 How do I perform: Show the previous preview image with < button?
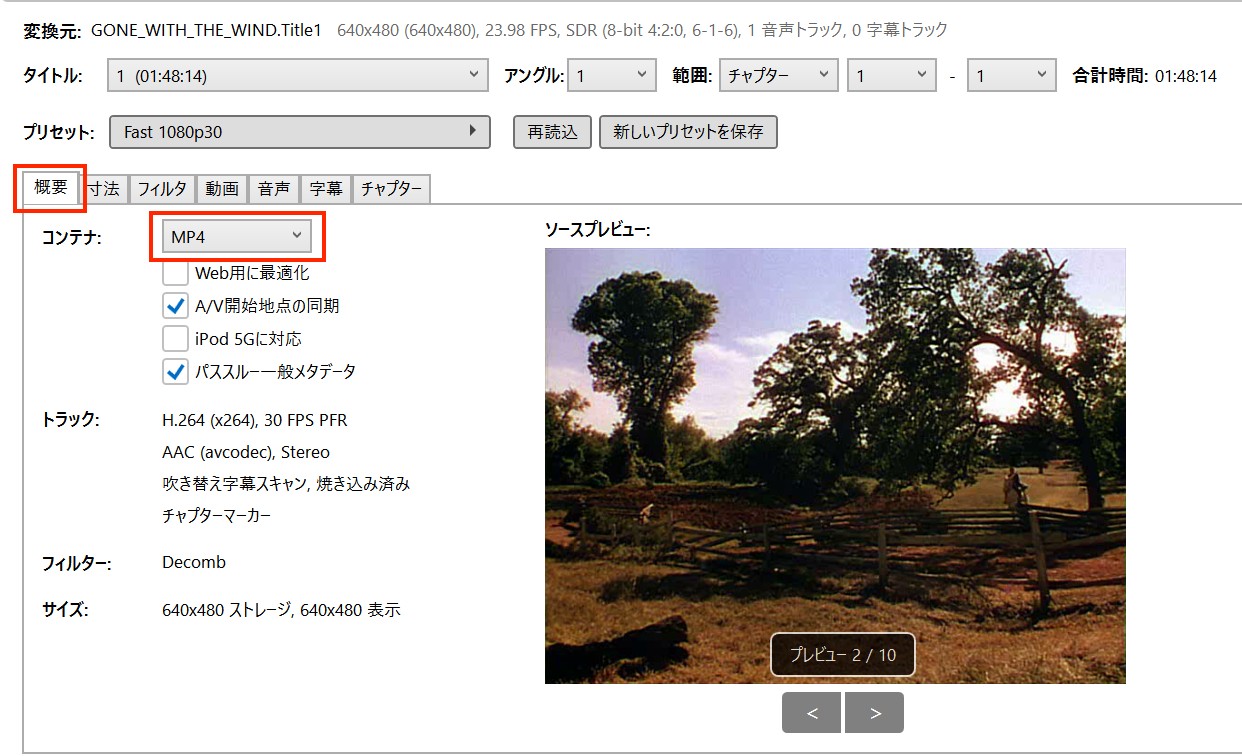(812, 713)
